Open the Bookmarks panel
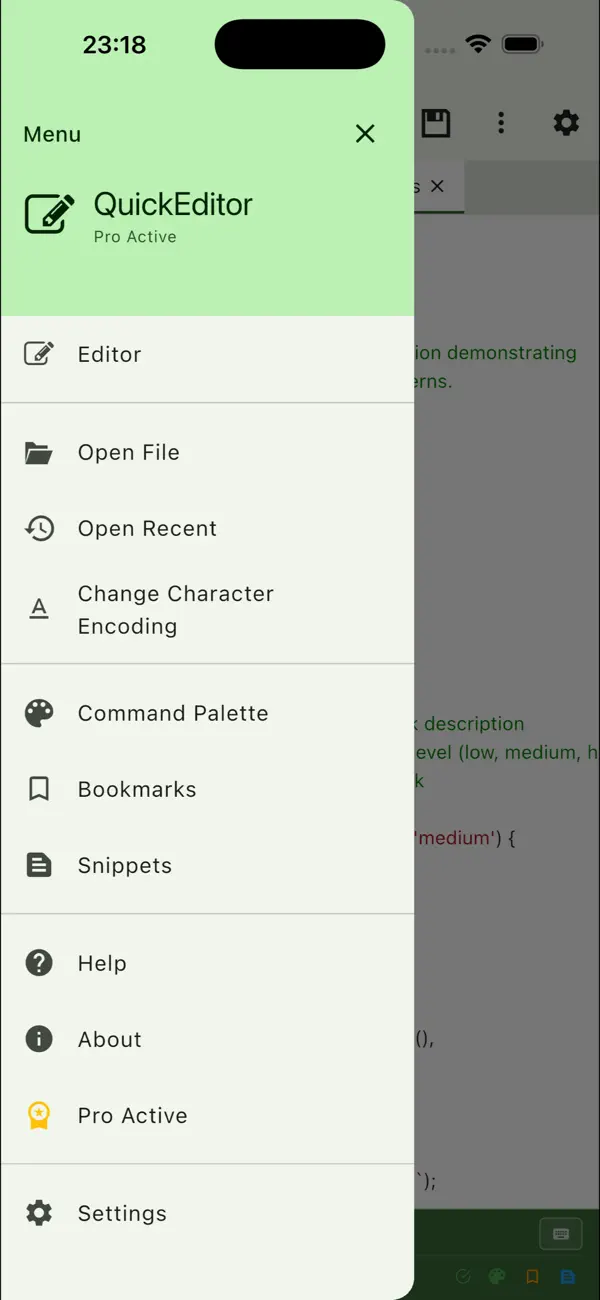 pyautogui.click(x=137, y=789)
